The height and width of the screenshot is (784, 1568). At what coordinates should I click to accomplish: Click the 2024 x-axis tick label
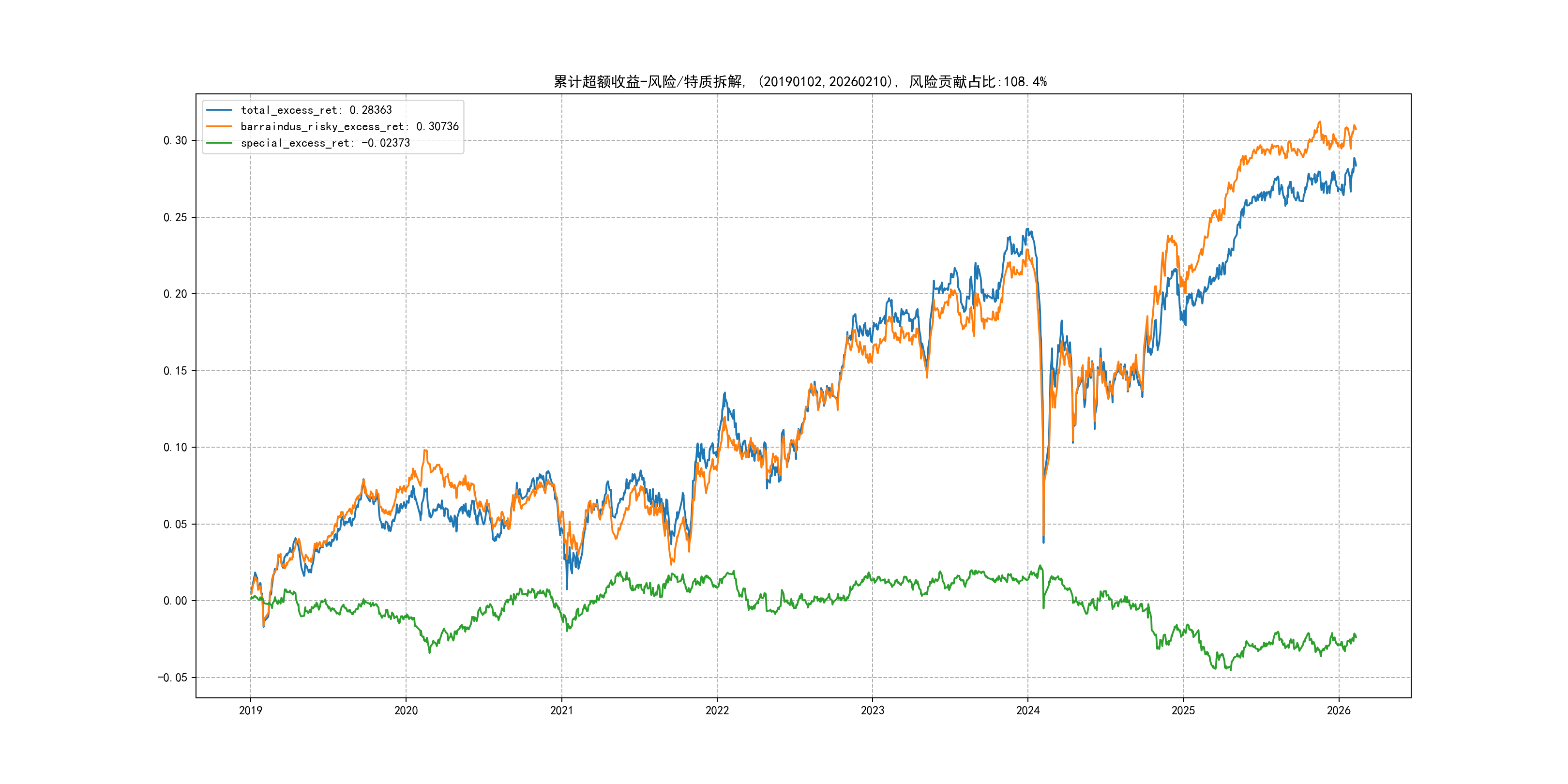1028,710
